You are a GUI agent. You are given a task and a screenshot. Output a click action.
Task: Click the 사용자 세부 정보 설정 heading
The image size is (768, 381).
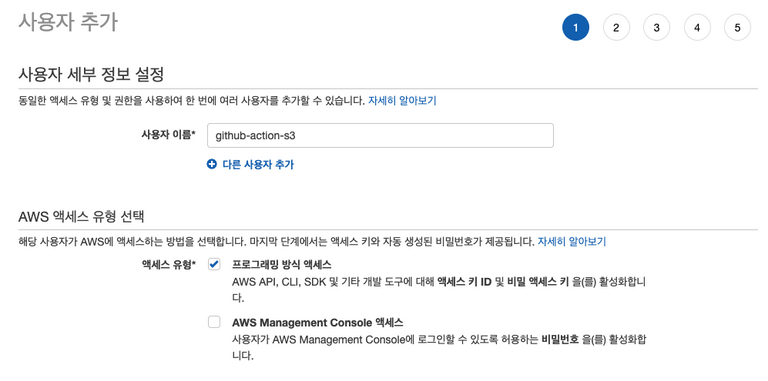[91, 75]
